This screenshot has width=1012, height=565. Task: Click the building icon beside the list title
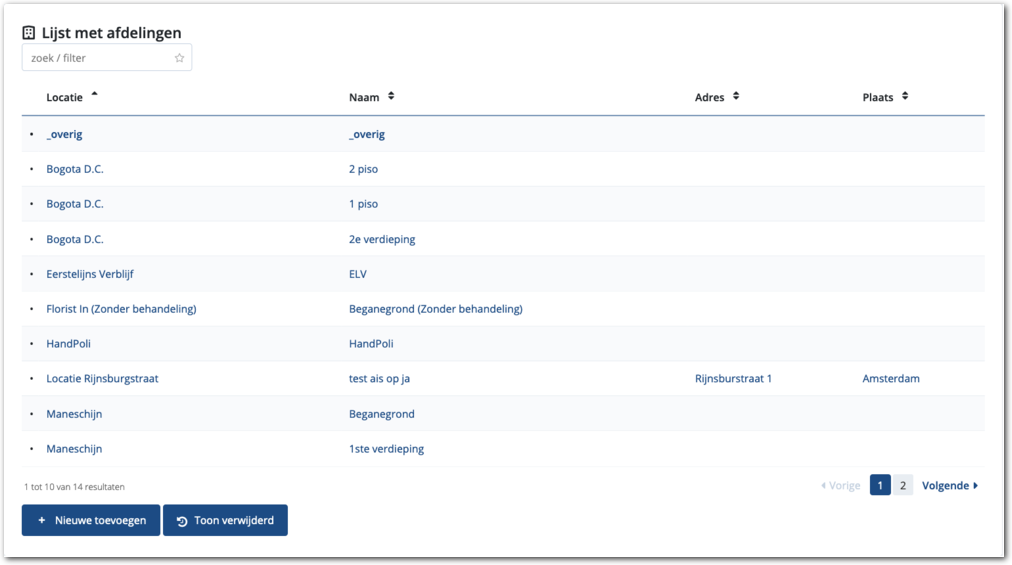coord(29,33)
